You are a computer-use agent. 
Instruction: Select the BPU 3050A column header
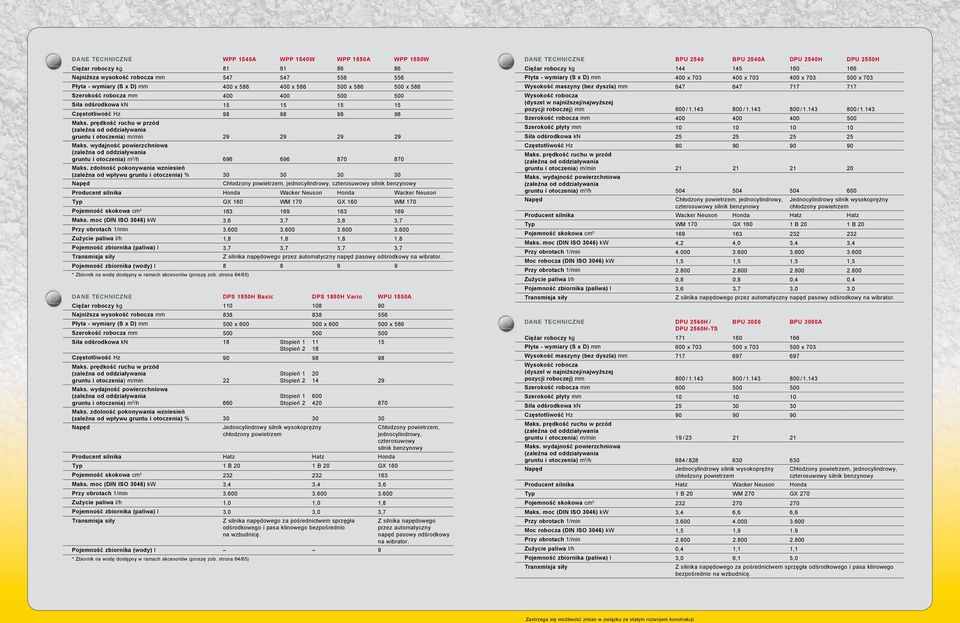806,322
